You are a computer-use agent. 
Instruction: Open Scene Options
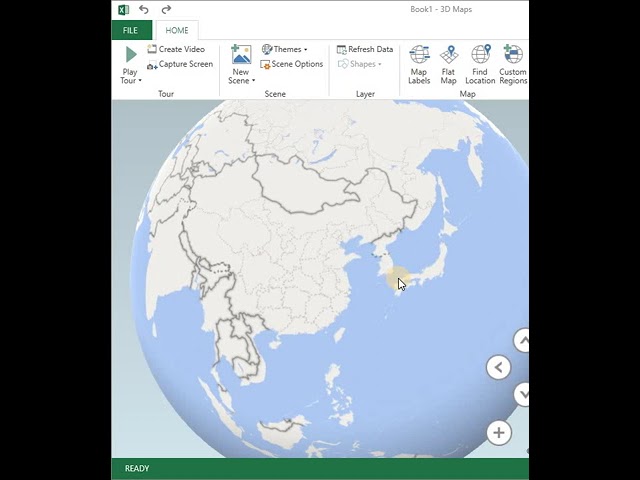tap(291, 64)
